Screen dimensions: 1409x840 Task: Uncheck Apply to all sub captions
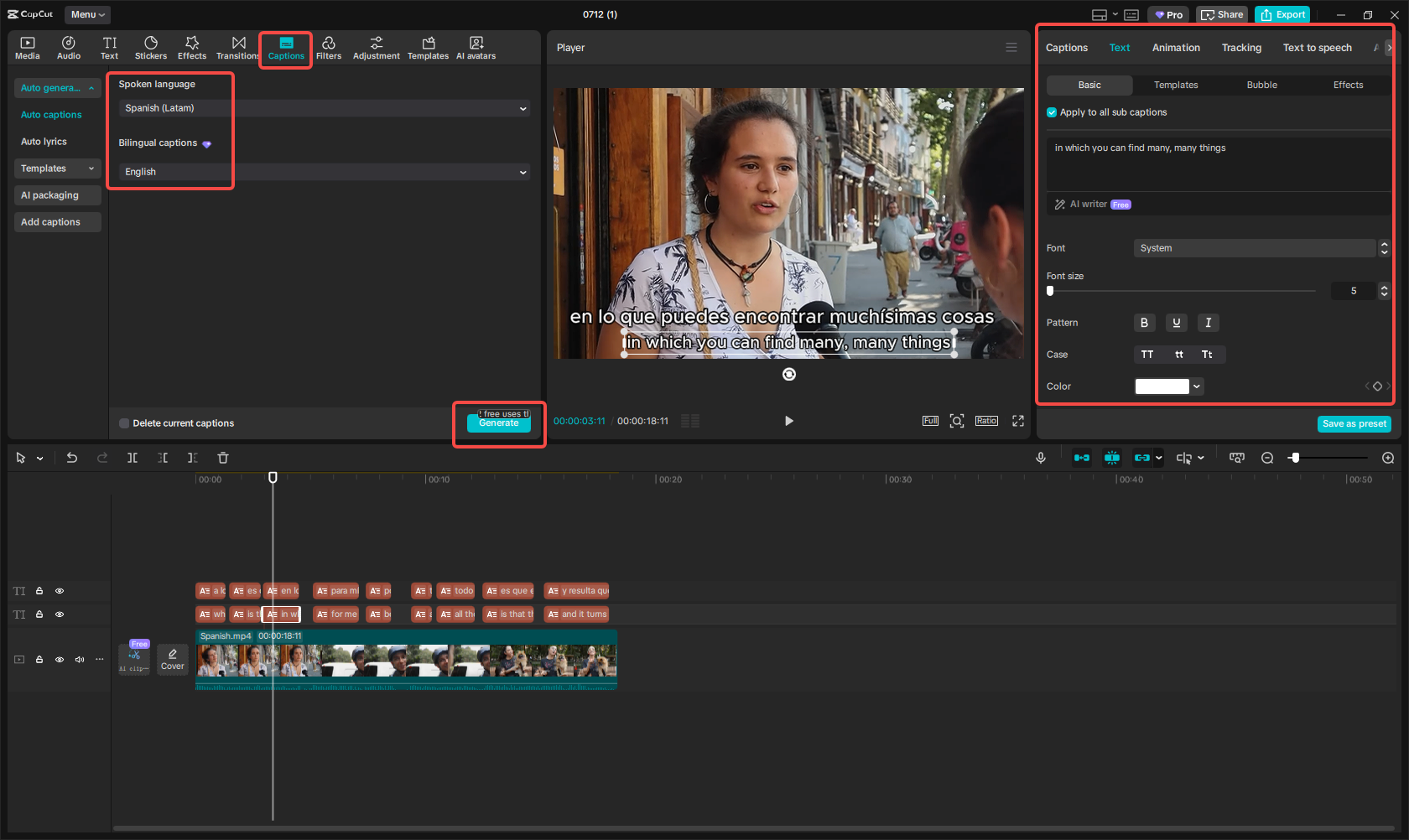point(1052,112)
